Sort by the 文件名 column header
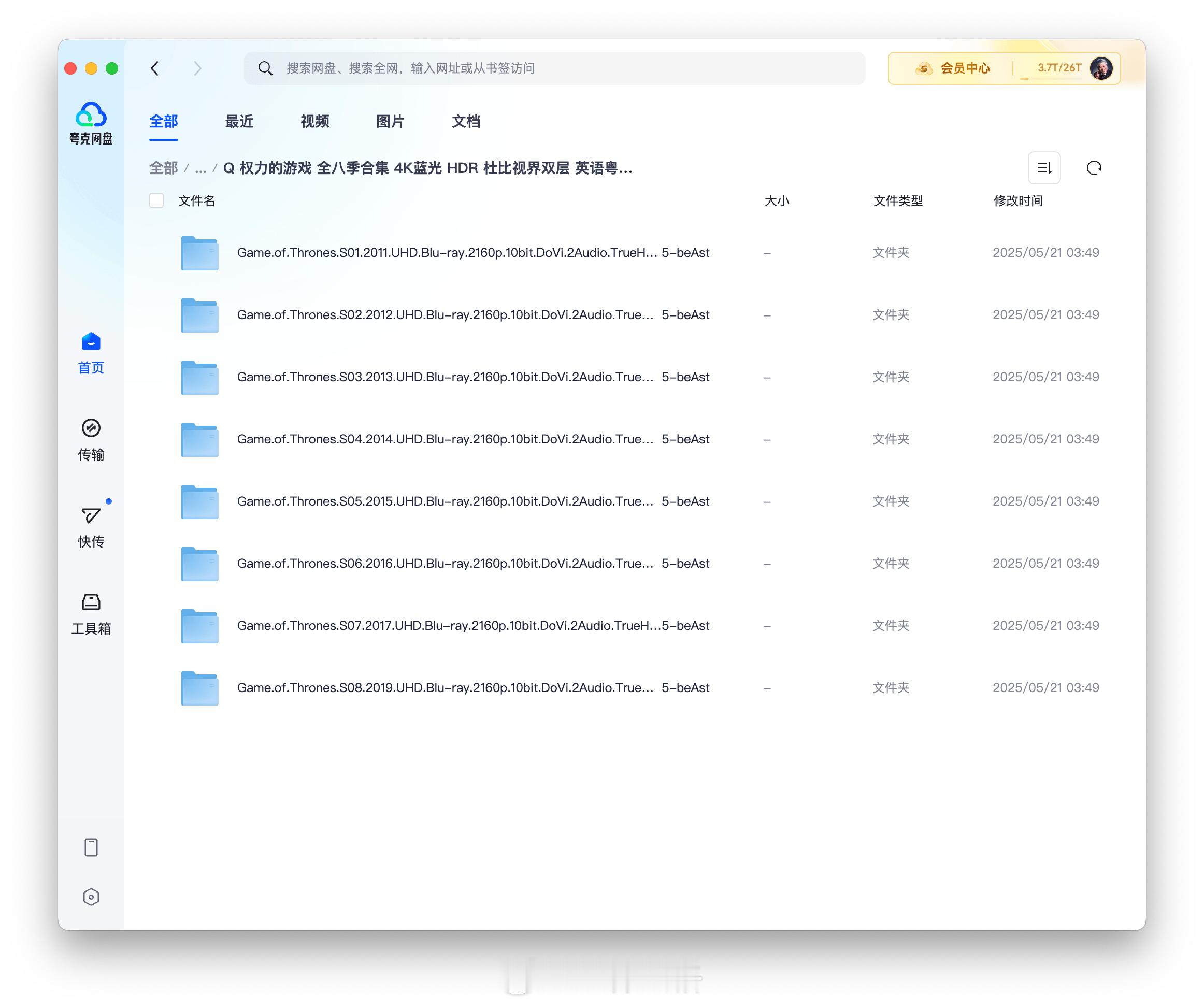This screenshot has height=1007, width=1204. [197, 200]
